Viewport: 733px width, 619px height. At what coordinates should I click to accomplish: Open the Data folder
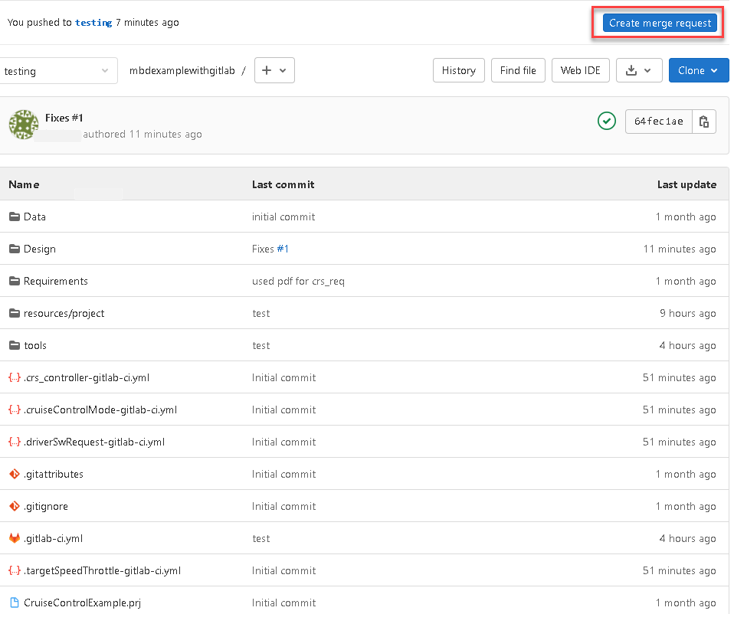34,217
